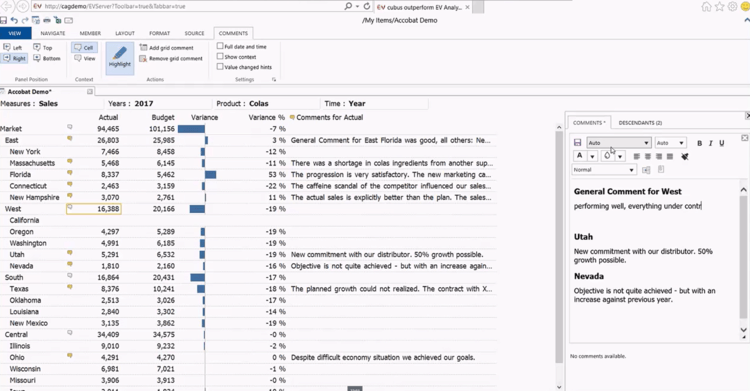Click the attachment clip icon in editor
The image size is (750, 391).
coord(661,169)
